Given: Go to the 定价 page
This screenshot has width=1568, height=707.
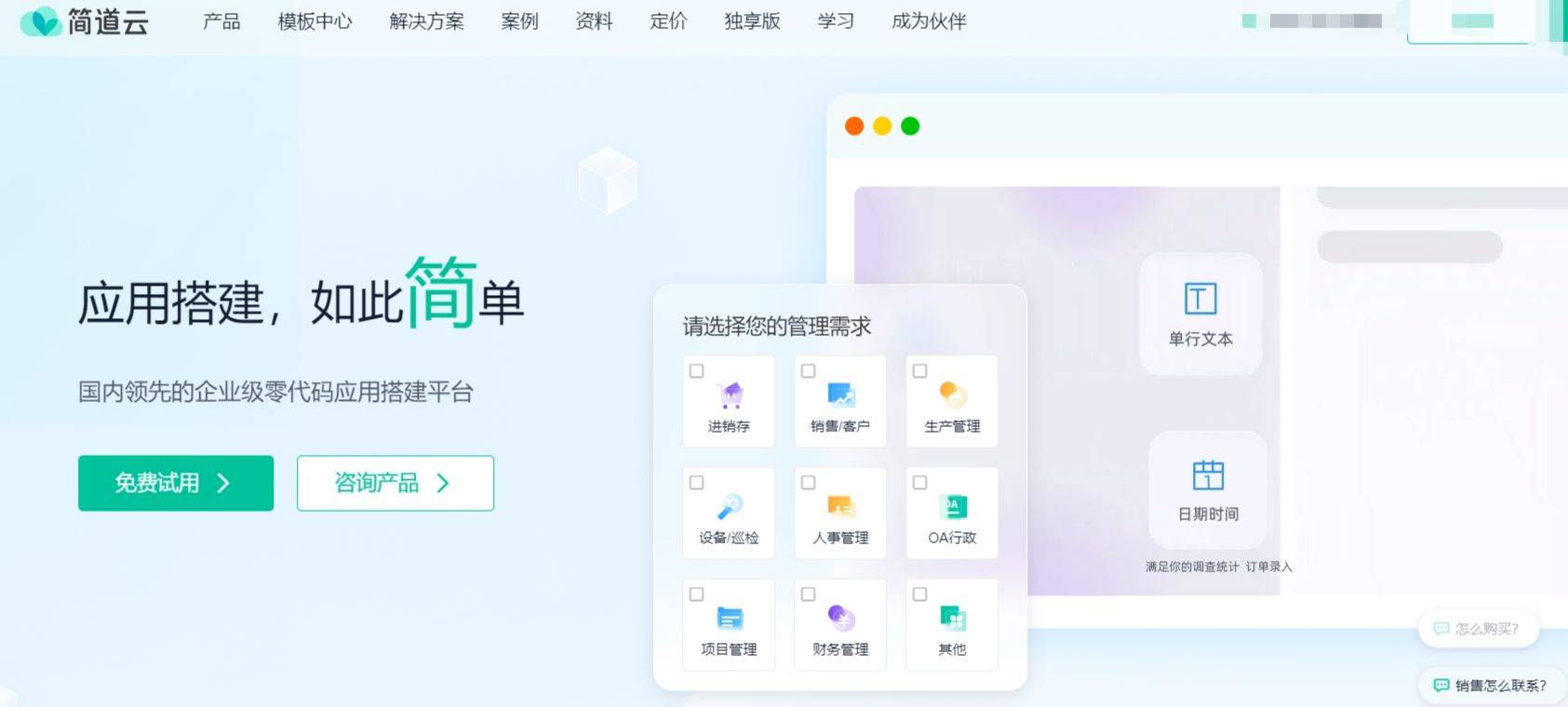Looking at the screenshot, I should click(668, 21).
